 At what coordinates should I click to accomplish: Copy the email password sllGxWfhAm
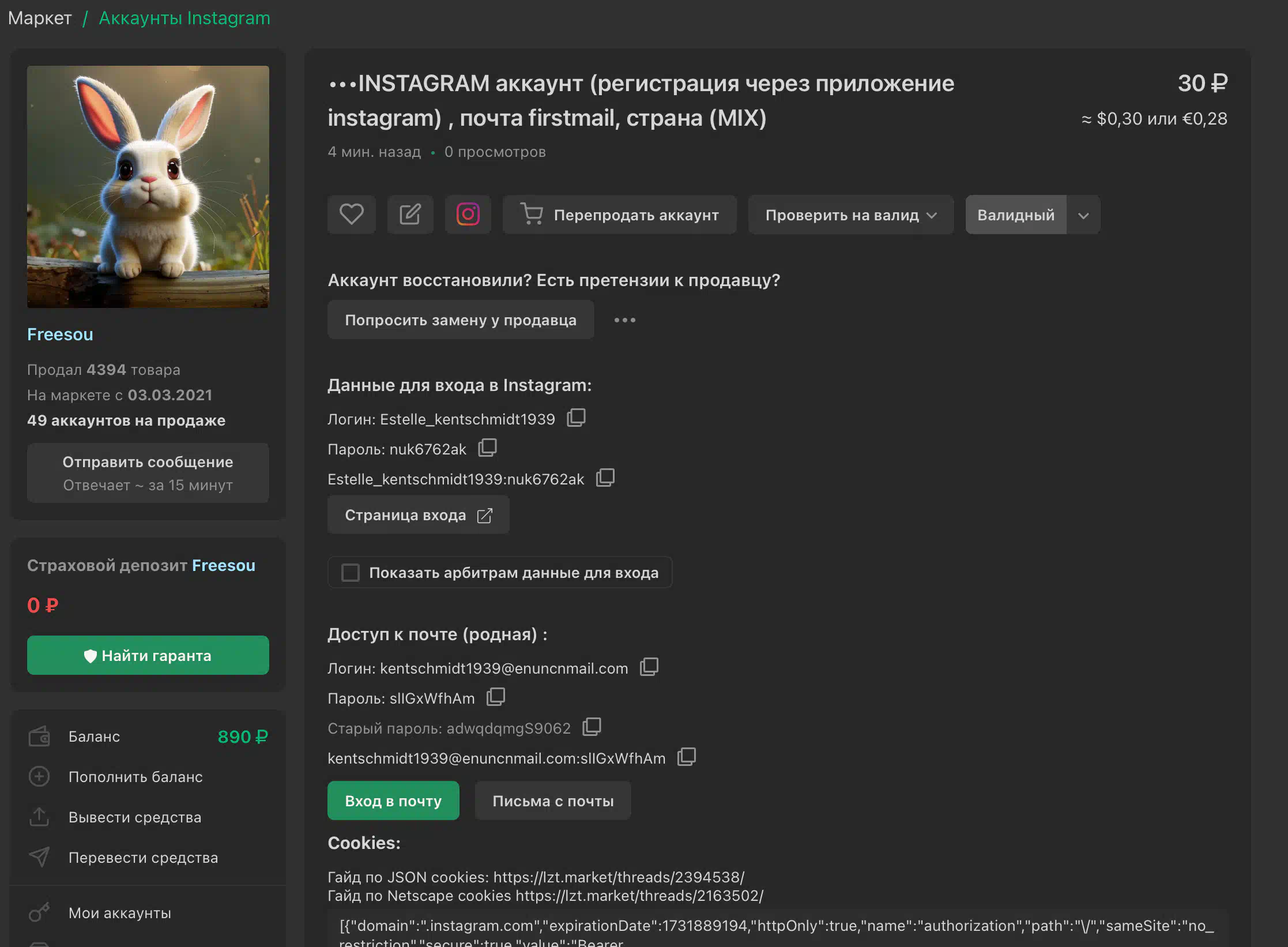coord(496,697)
